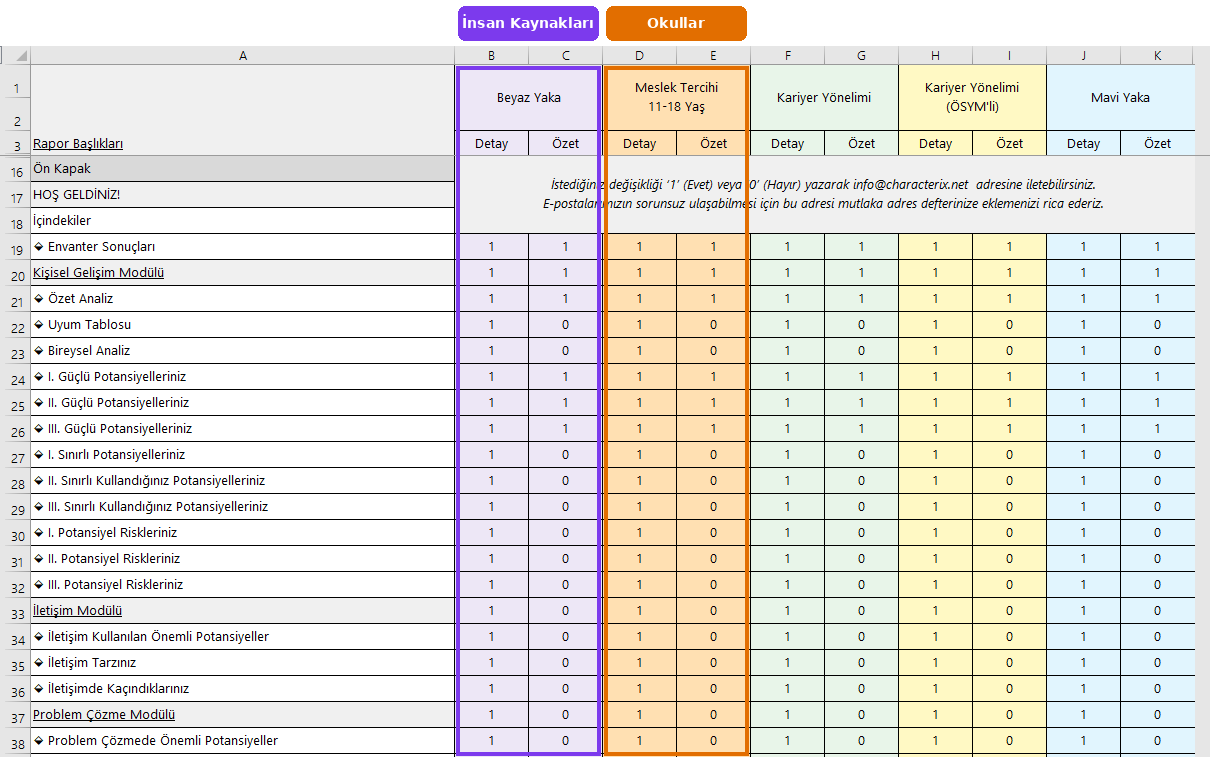Click the Mavi Yaka header cell
1210x757 pixels.
pyautogui.click(x=1120, y=98)
